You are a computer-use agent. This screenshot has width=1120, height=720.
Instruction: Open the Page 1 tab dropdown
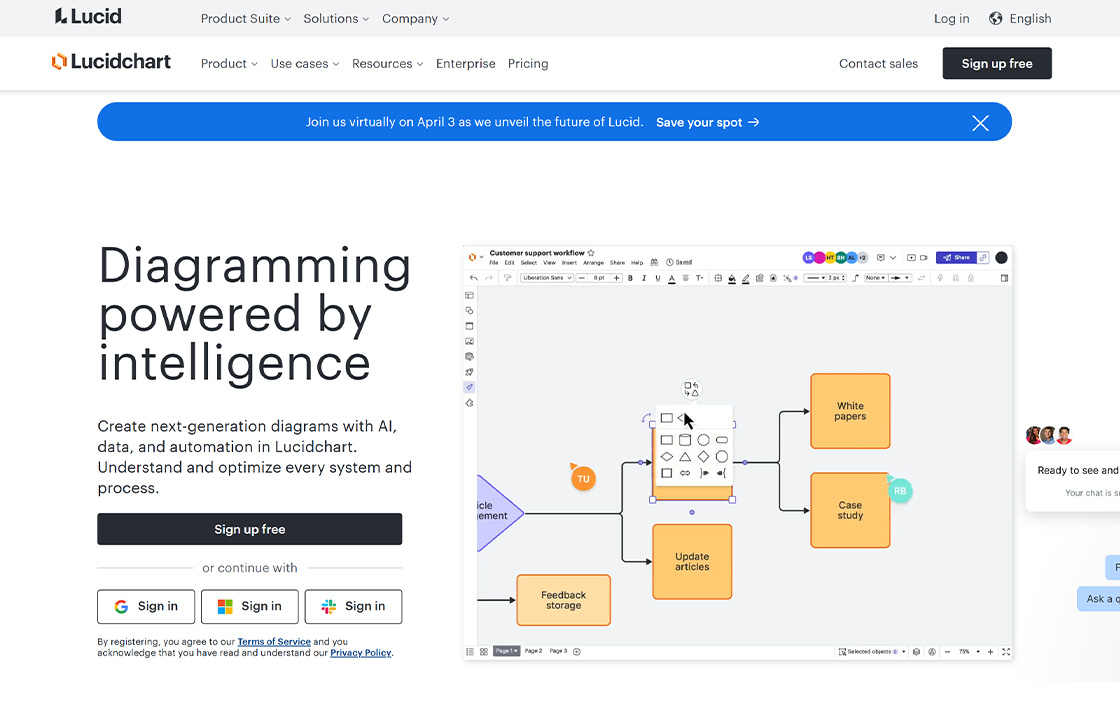506,651
